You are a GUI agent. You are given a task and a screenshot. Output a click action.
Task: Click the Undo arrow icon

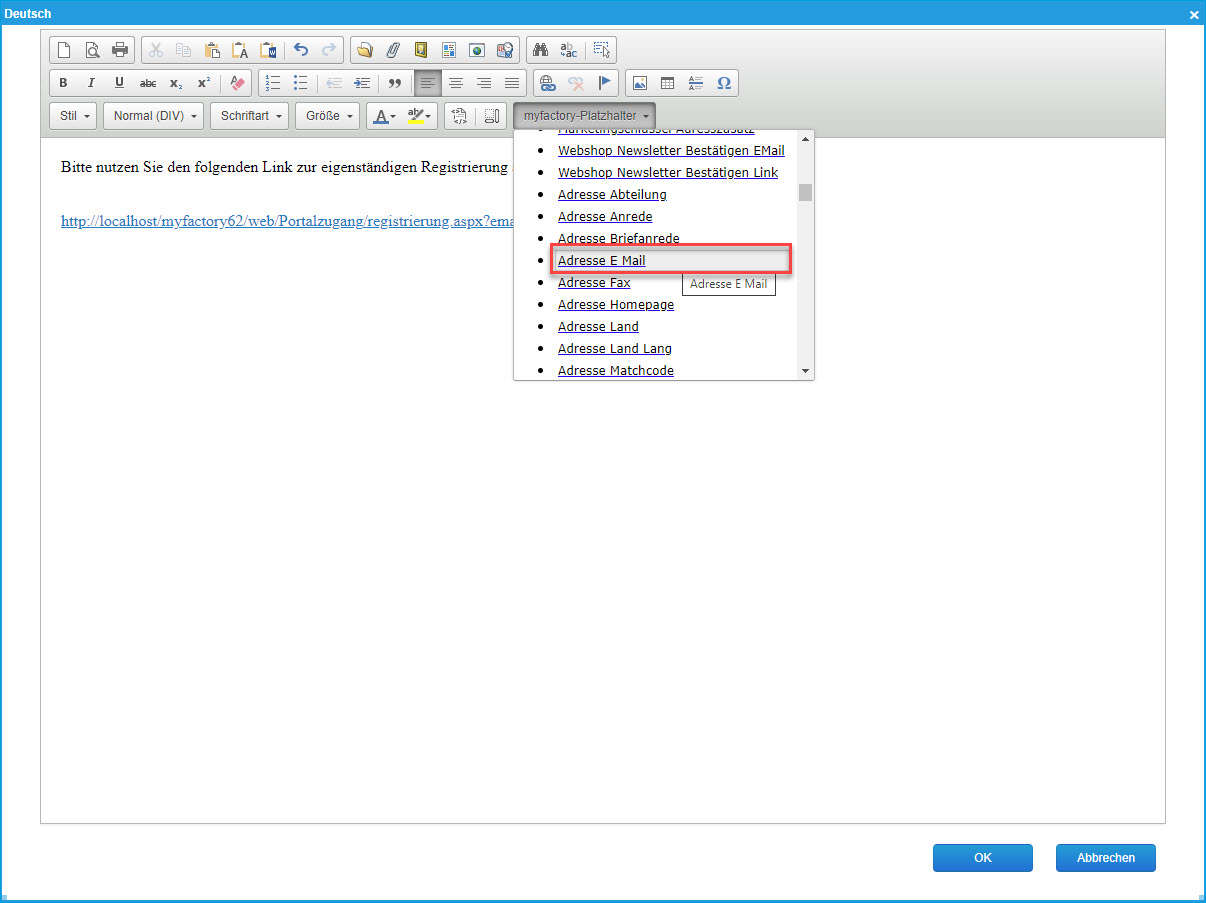[301, 50]
